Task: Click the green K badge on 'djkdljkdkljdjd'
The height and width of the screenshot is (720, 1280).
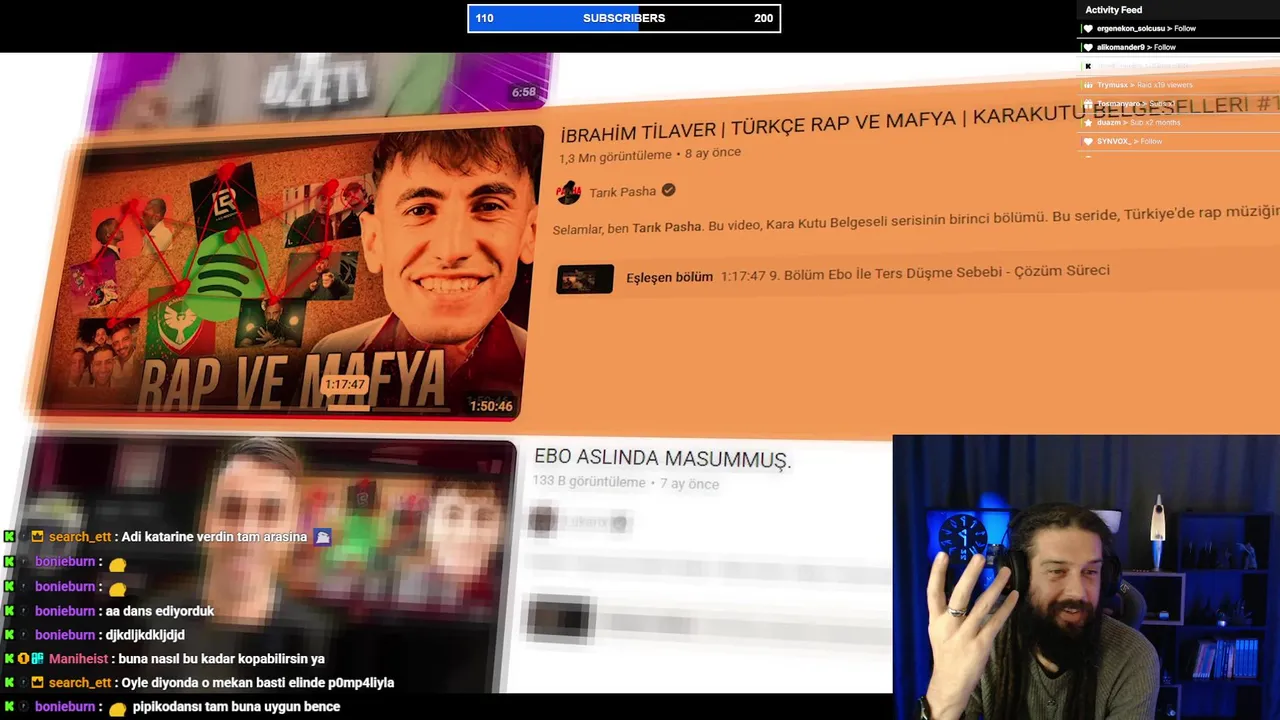Action: [10, 635]
